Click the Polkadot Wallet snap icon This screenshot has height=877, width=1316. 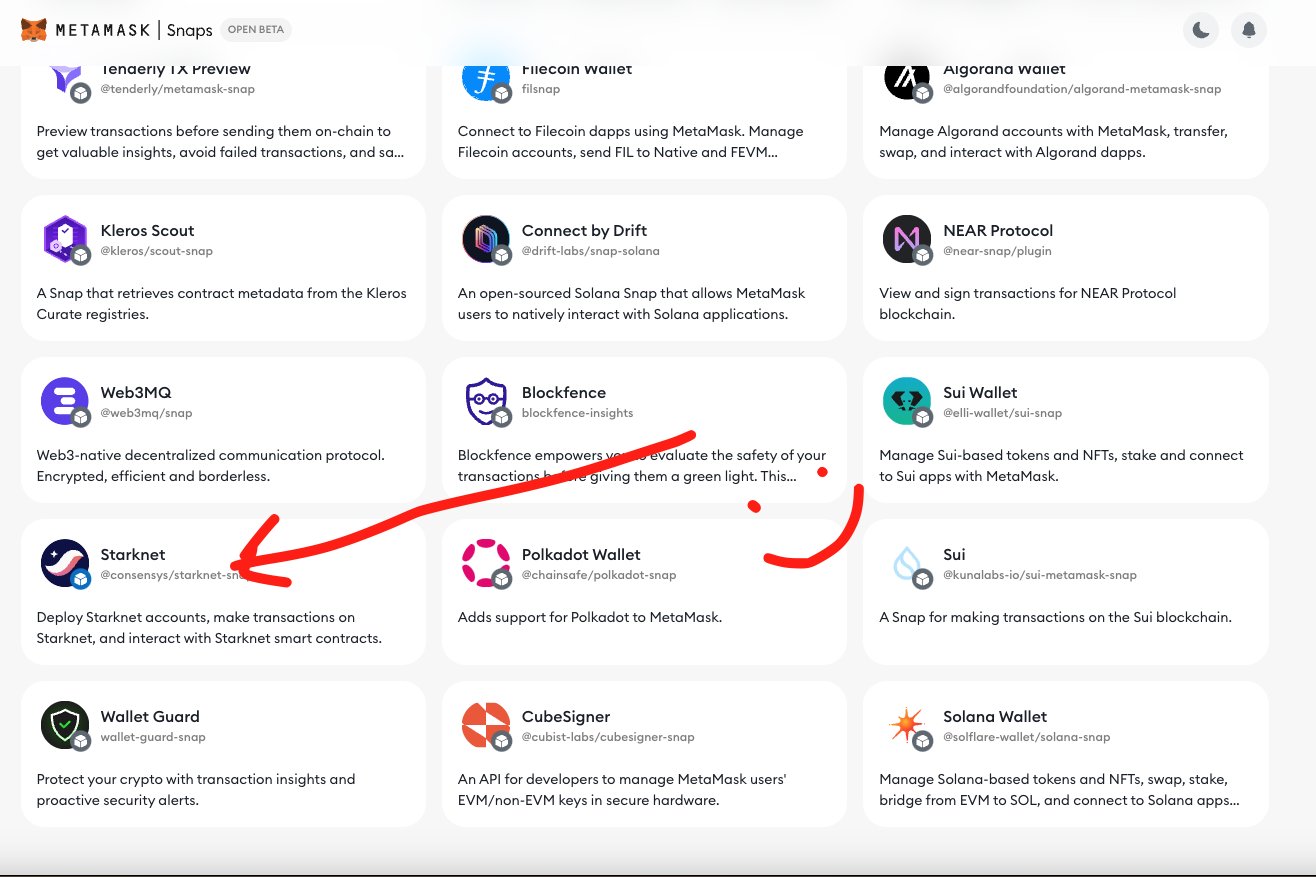pos(486,563)
